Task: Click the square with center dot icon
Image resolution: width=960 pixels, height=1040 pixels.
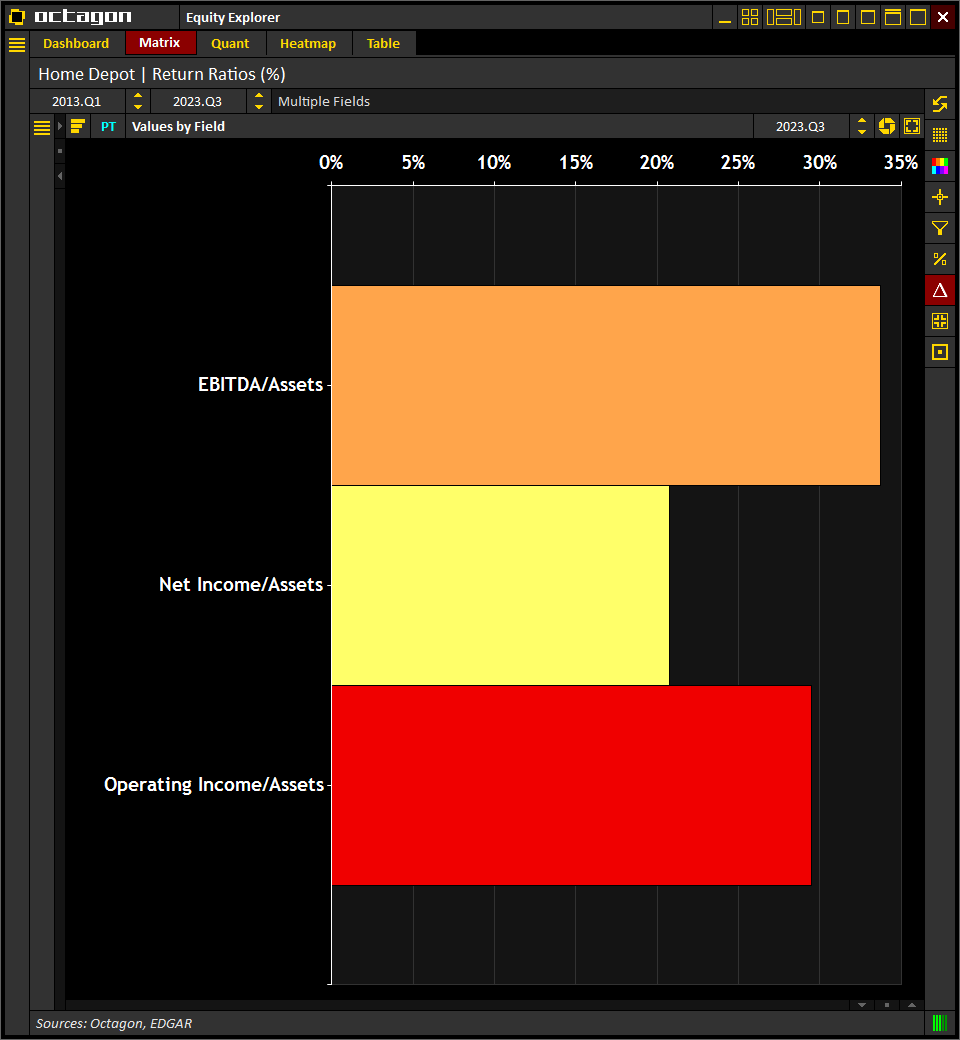Action: [939, 352]
